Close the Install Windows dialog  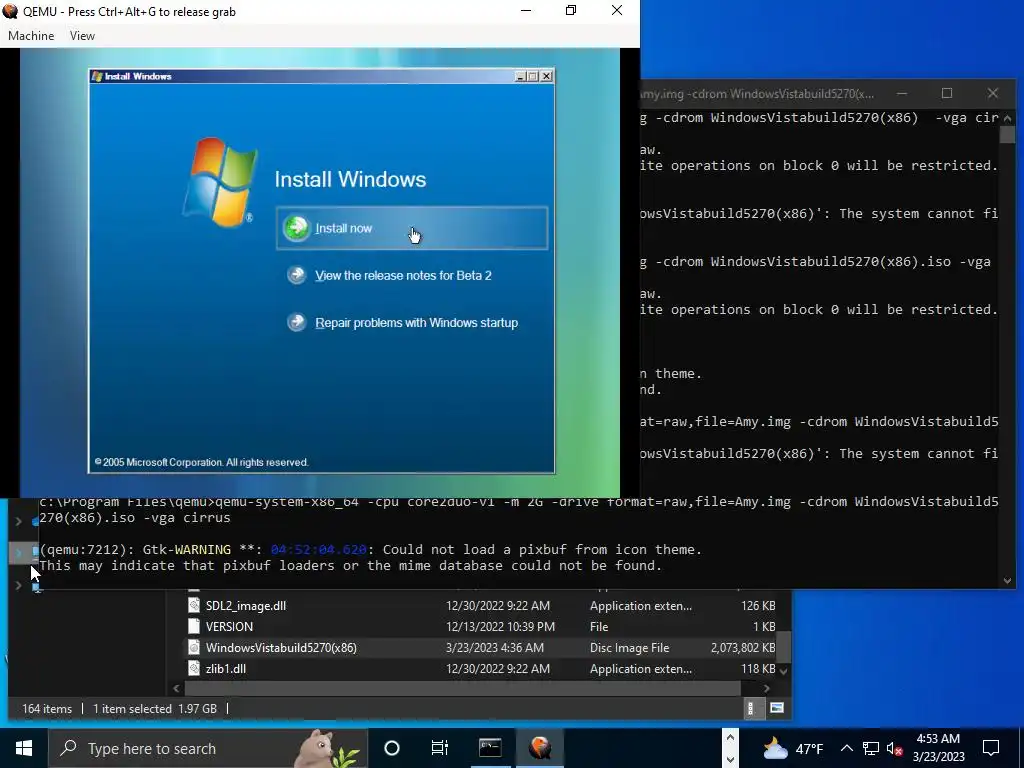(547, 76)
